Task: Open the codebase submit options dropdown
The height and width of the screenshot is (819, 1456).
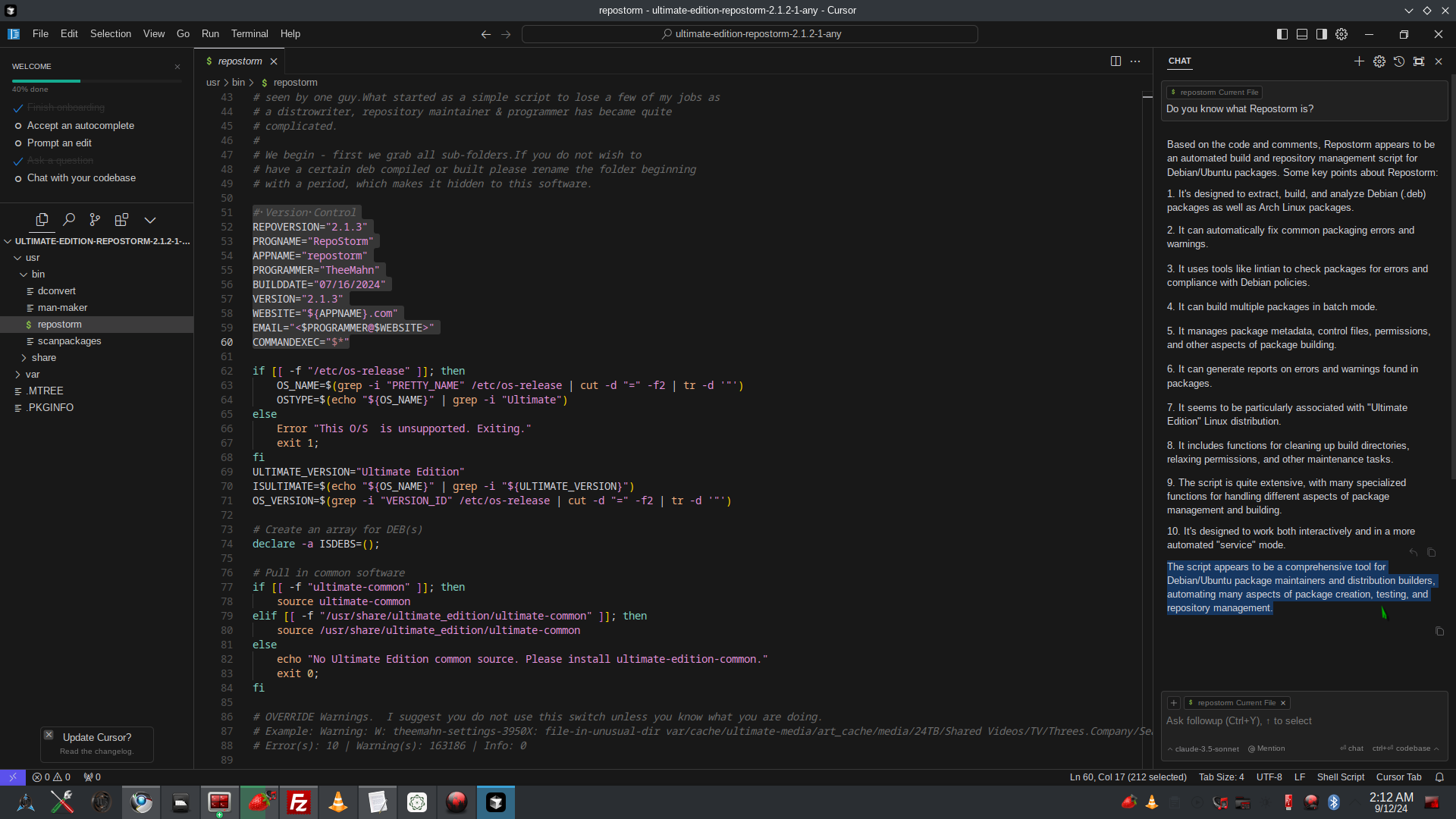Action: point(1436,748)
